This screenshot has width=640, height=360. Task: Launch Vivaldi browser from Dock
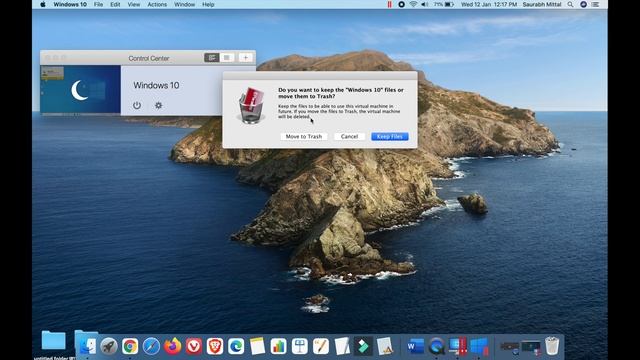[x=193, y=346]
